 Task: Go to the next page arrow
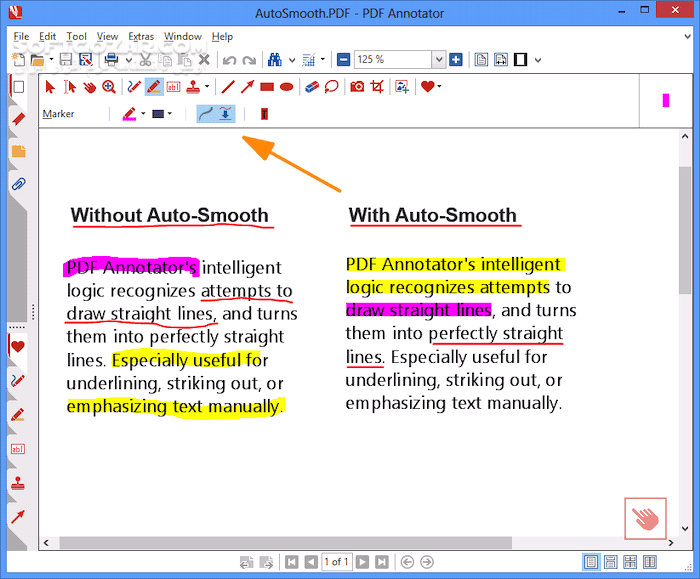tap(362, 562)
